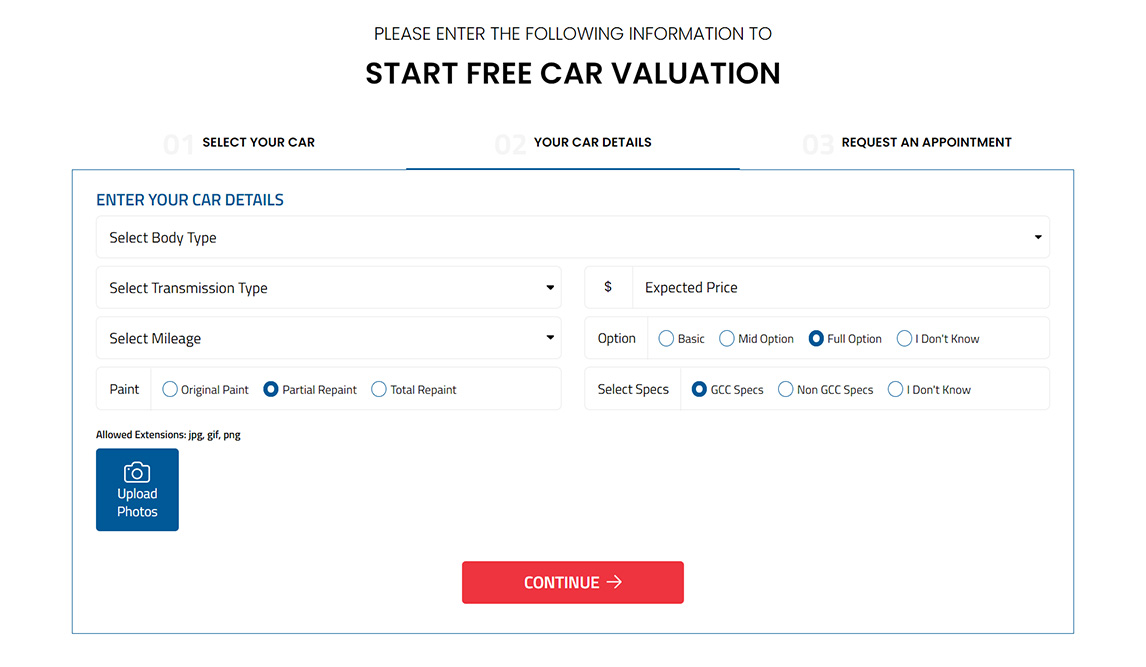Select Non GCC Specs radio button
This screenshot has height=667, width=1146.
(786, 389)
